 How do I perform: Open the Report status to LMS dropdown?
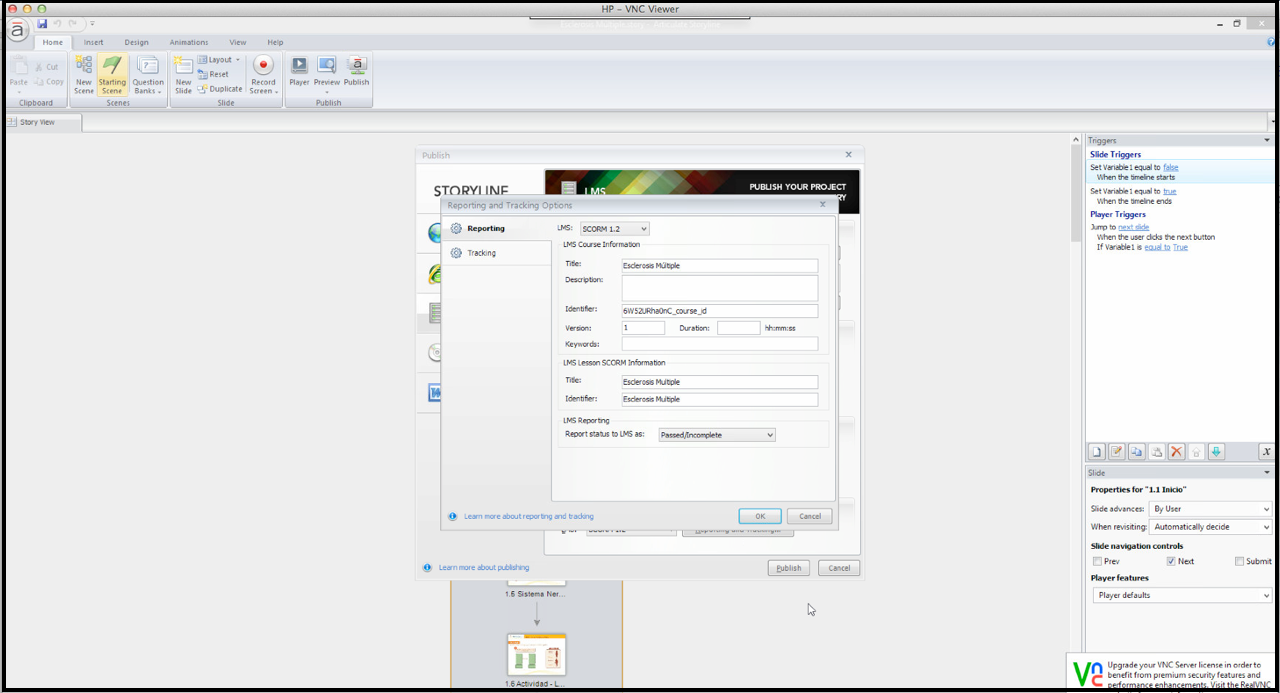(716, 435)
